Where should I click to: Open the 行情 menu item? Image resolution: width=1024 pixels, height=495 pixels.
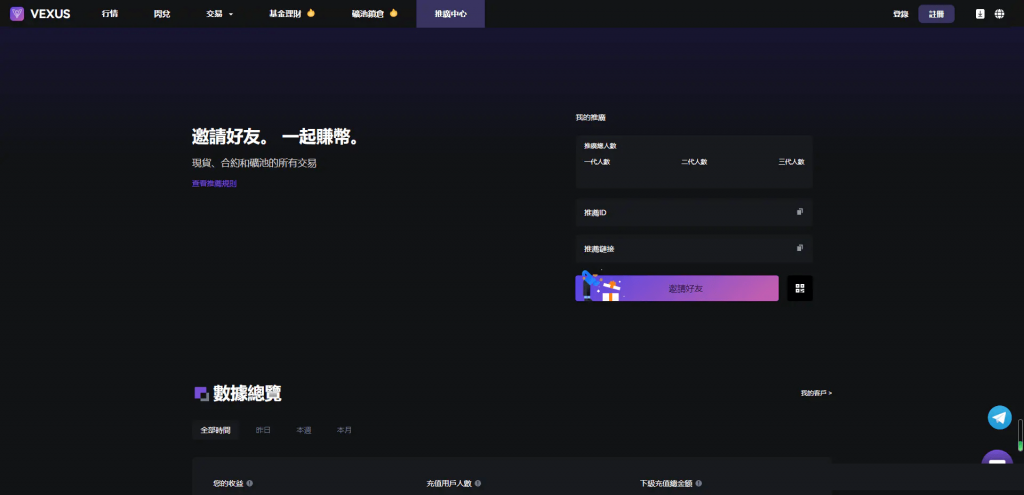110,14
